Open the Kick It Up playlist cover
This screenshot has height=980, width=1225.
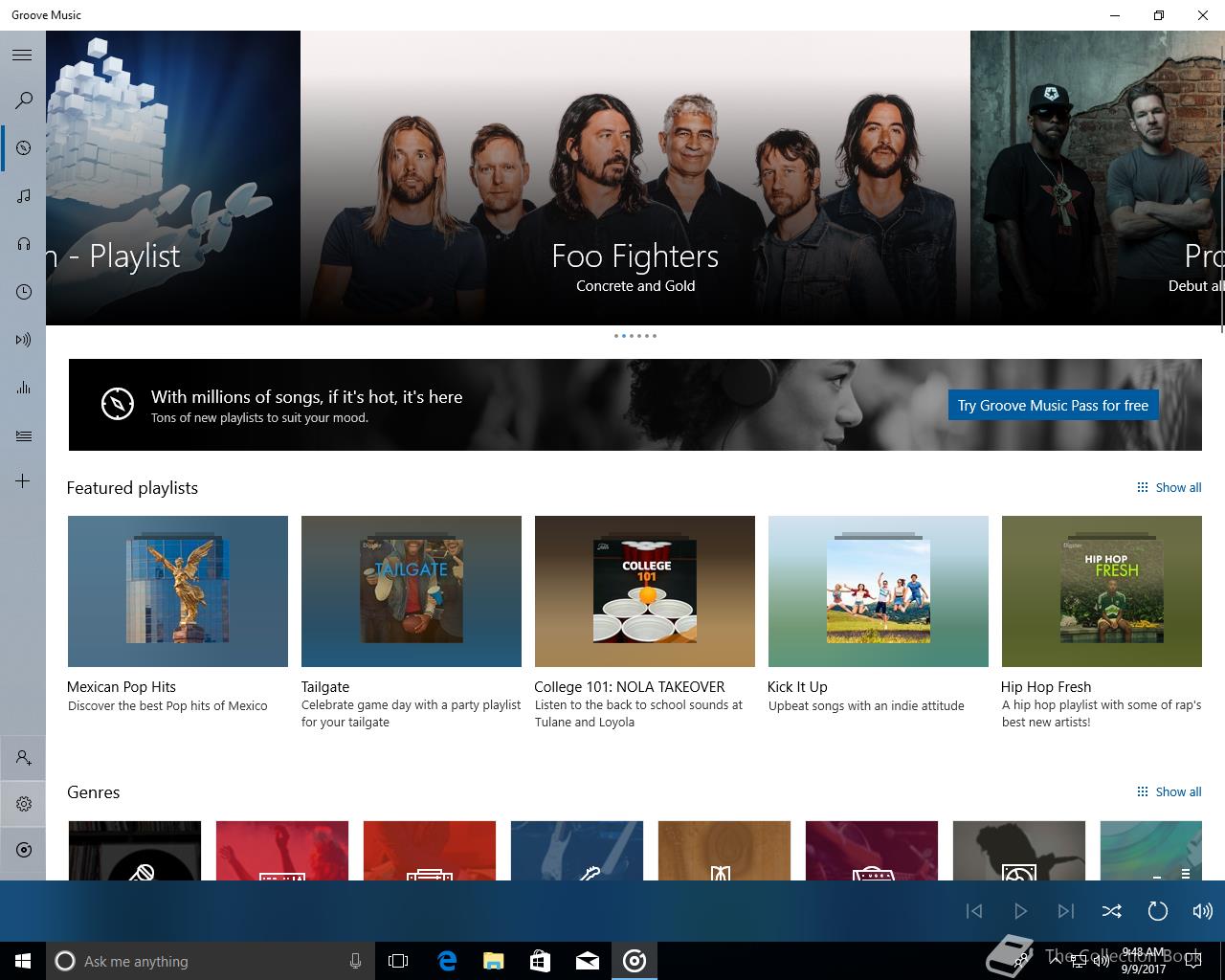(879, 591)
